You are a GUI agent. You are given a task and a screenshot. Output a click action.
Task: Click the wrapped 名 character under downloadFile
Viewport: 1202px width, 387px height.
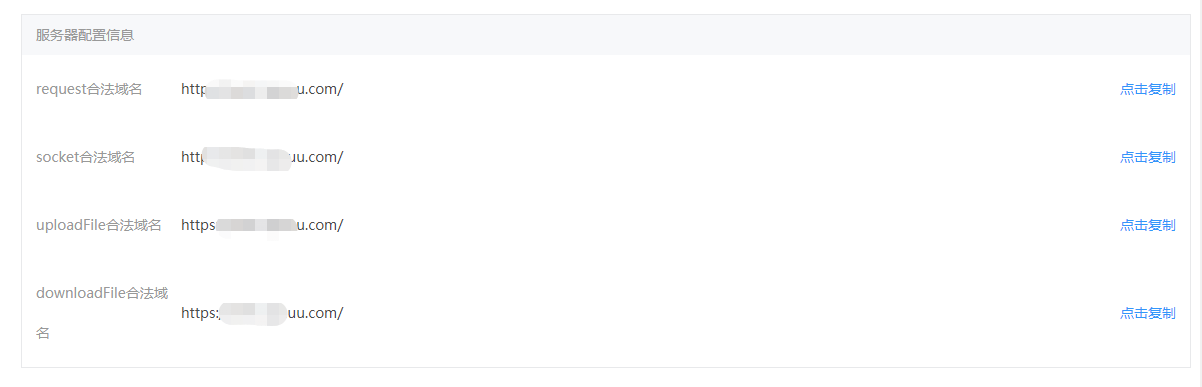coord(43,333)
